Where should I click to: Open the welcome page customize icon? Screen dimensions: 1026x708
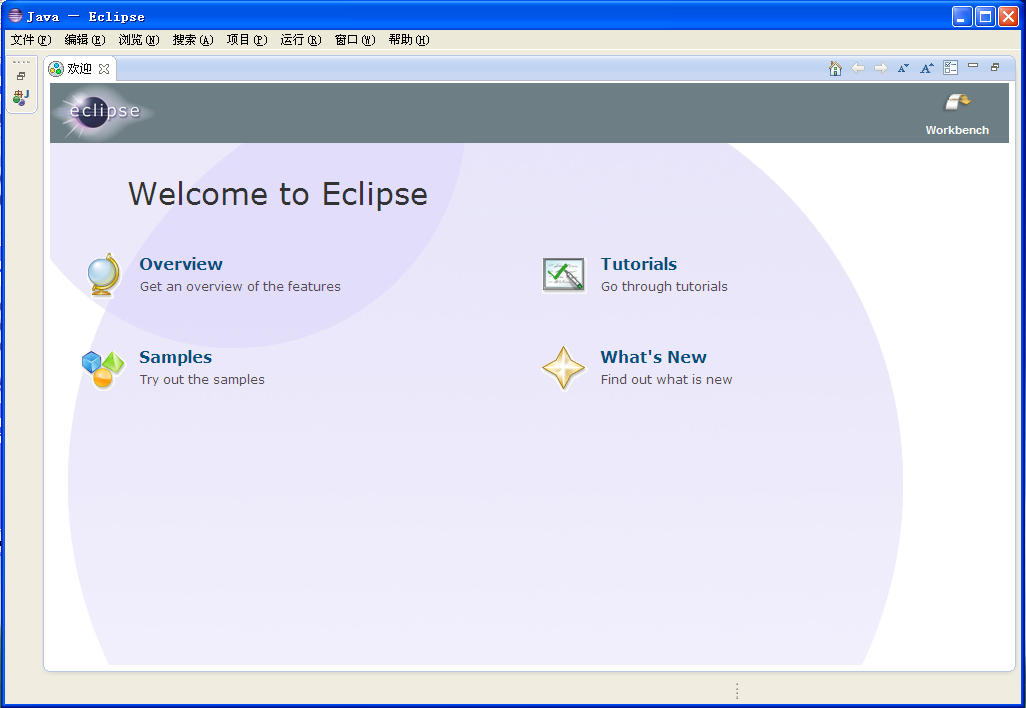click(x=950, y=67)
